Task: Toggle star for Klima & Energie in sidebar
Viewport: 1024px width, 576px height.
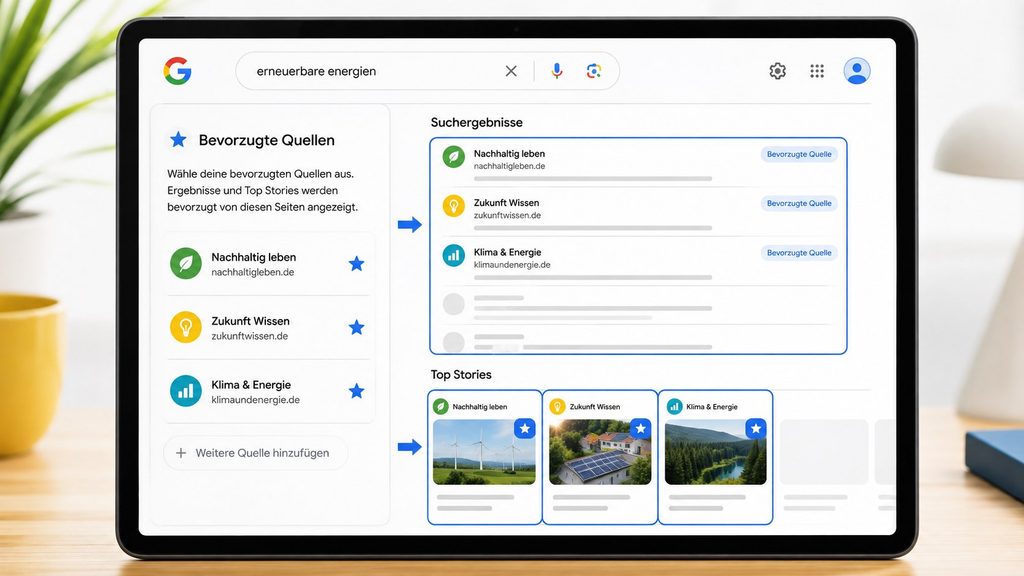Action: pos(356,391)
